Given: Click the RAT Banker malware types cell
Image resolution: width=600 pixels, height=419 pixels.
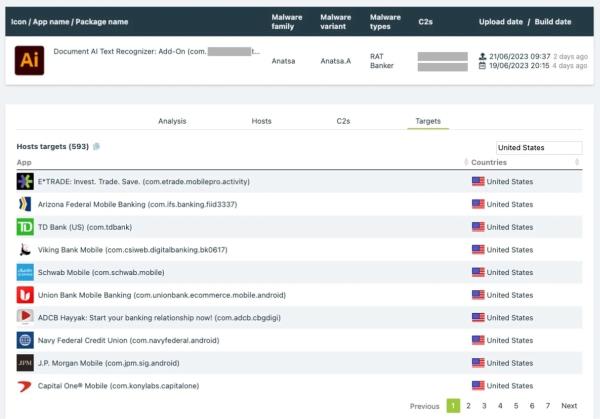Looking at the screenshot, I should 382,61.
